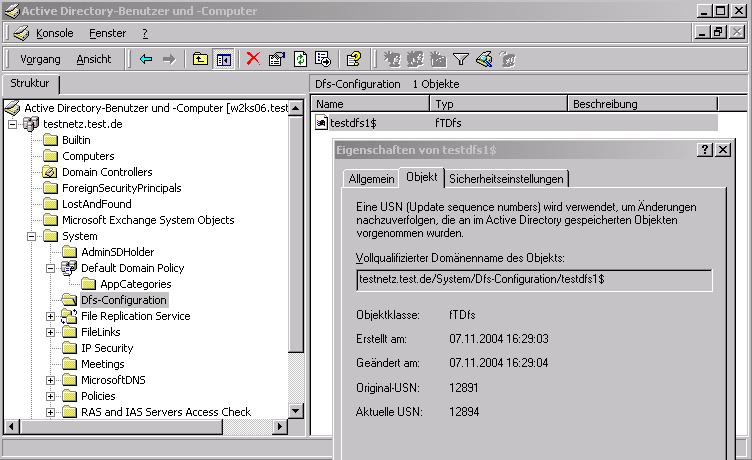Open the Properties toolbar icon

(x=277, y=59)
